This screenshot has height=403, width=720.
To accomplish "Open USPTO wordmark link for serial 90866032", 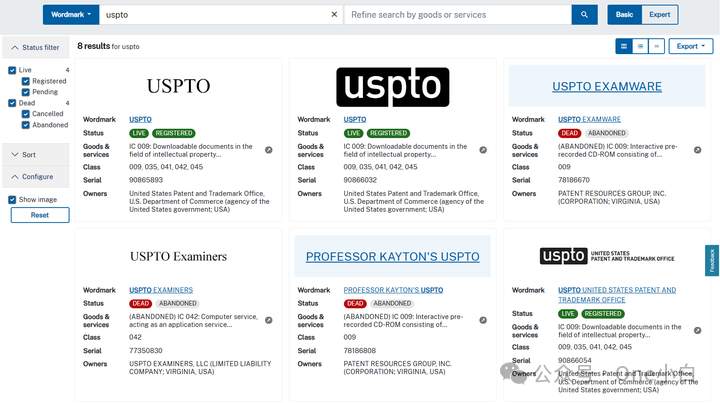I will pyautogui.click(x=354, y=119).
